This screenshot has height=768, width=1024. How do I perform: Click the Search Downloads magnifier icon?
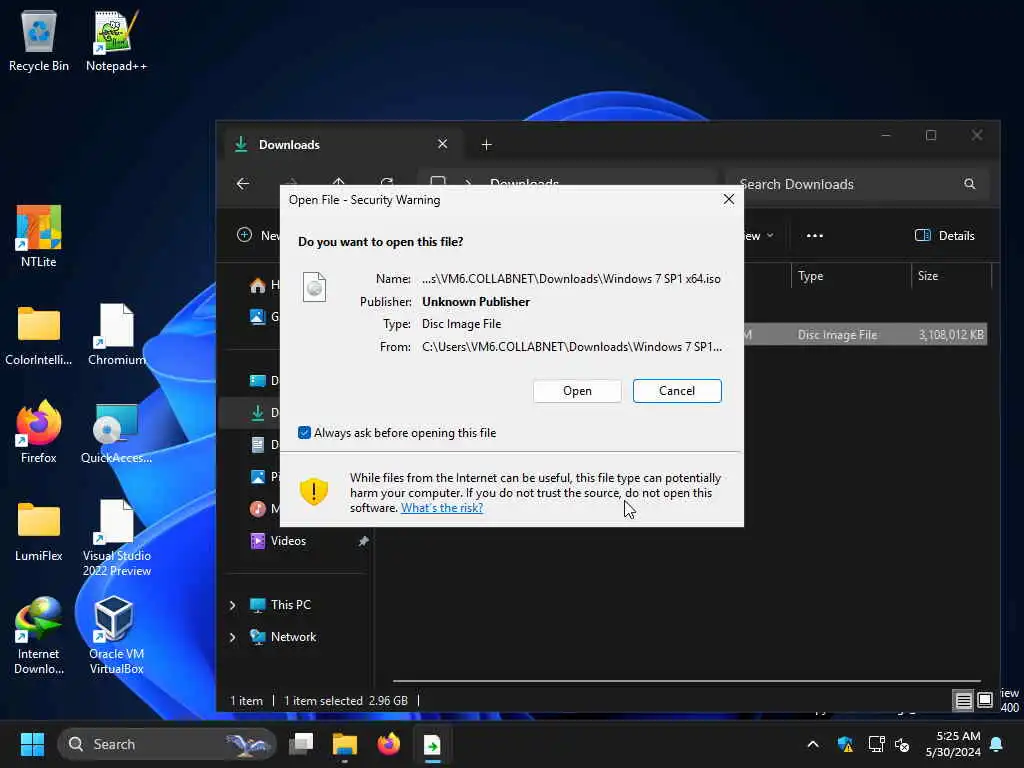[970, 184]
